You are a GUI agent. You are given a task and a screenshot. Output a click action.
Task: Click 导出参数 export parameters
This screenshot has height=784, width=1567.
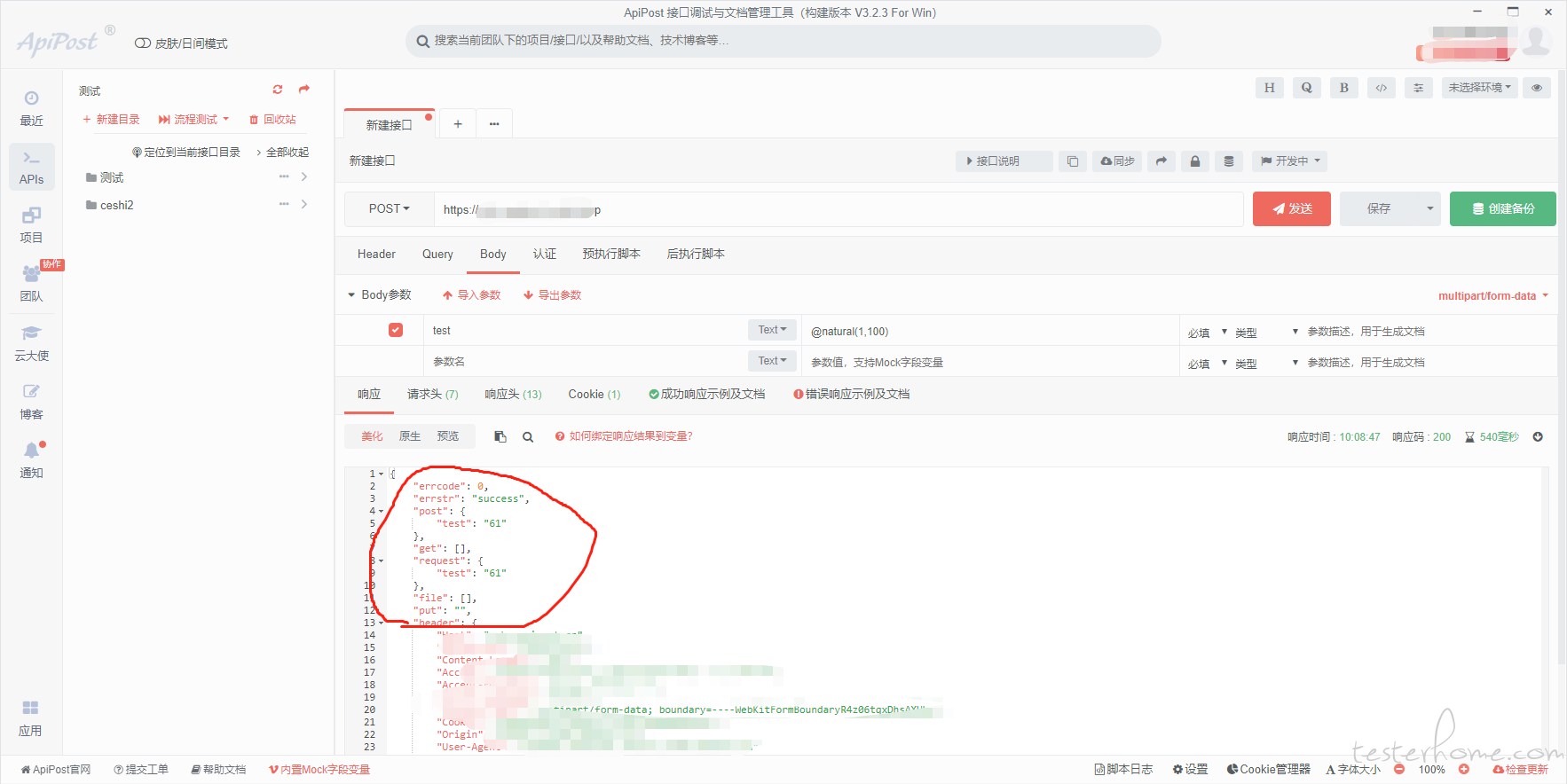pos(553,295)
